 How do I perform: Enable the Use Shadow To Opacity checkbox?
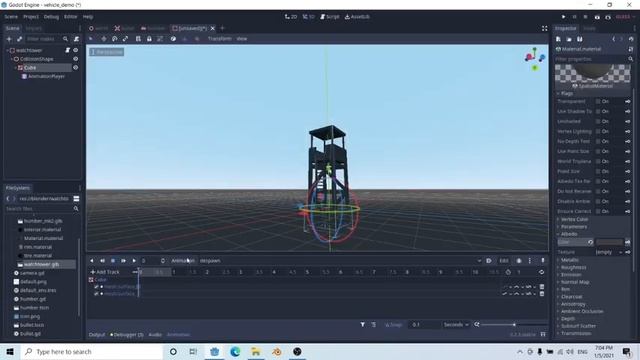(598, 111)
